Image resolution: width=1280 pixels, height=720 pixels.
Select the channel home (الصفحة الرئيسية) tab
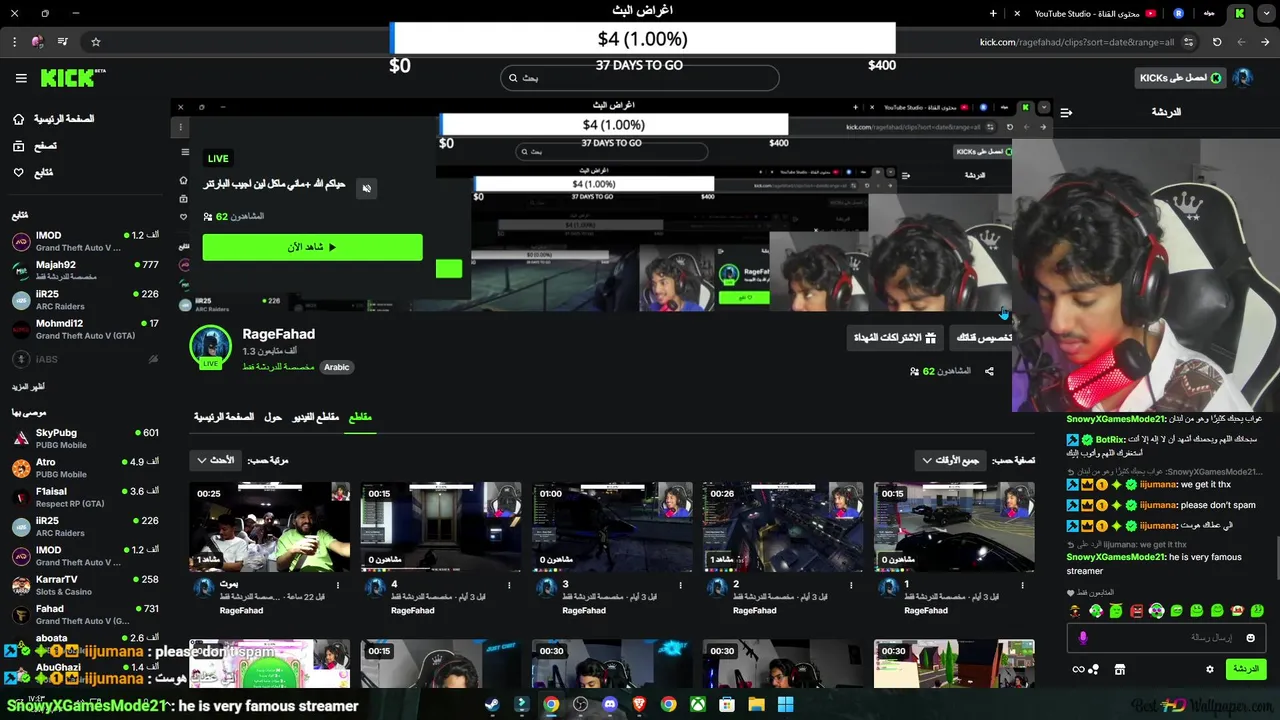[224, 417]
